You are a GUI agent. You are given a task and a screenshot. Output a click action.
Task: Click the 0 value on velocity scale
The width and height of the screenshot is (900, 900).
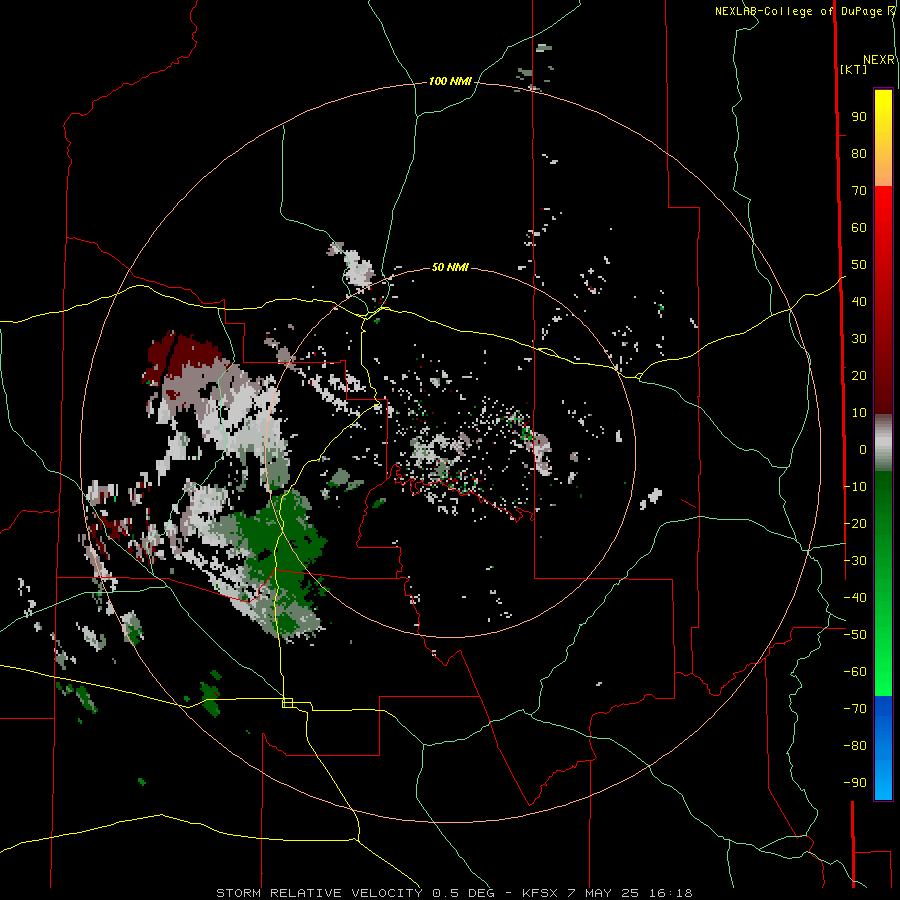[x=863, y=449]
